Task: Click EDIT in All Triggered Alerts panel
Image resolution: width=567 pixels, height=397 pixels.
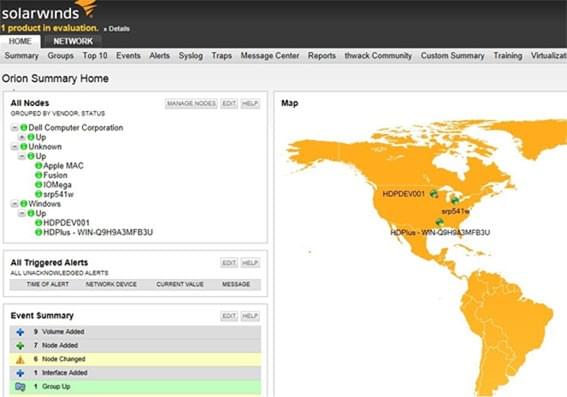Action: click(x=229, y=262)
